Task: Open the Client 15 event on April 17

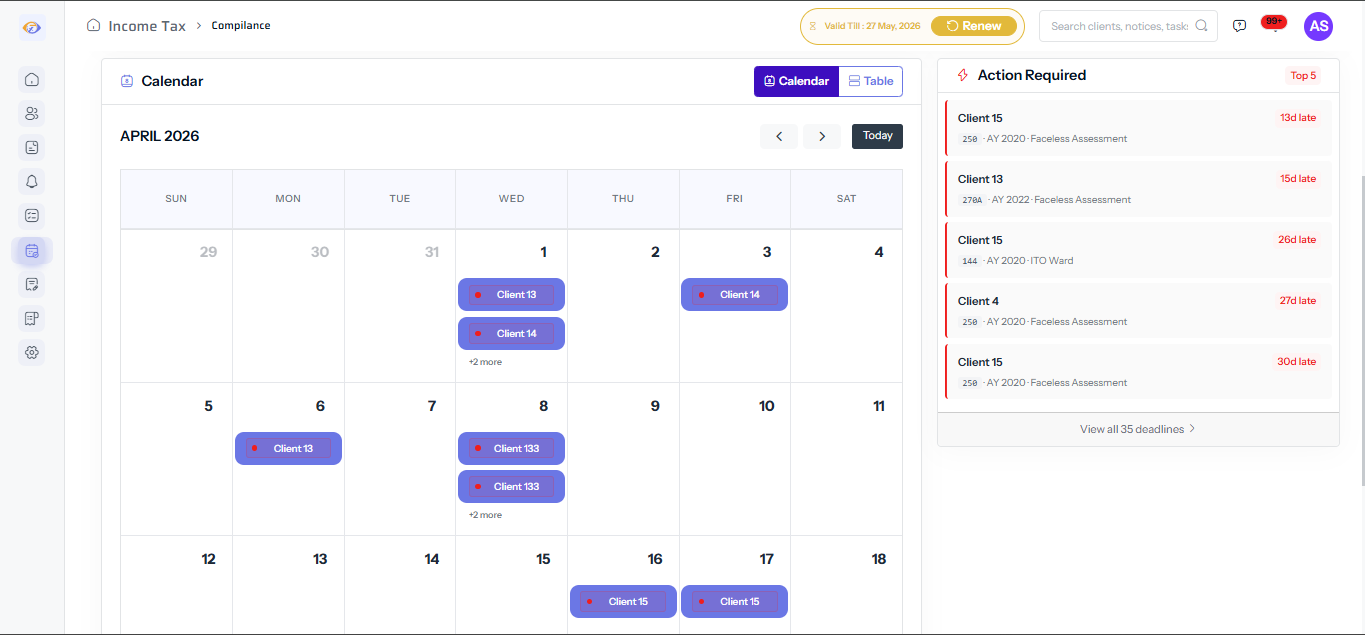Action: (x=734, y=601)
